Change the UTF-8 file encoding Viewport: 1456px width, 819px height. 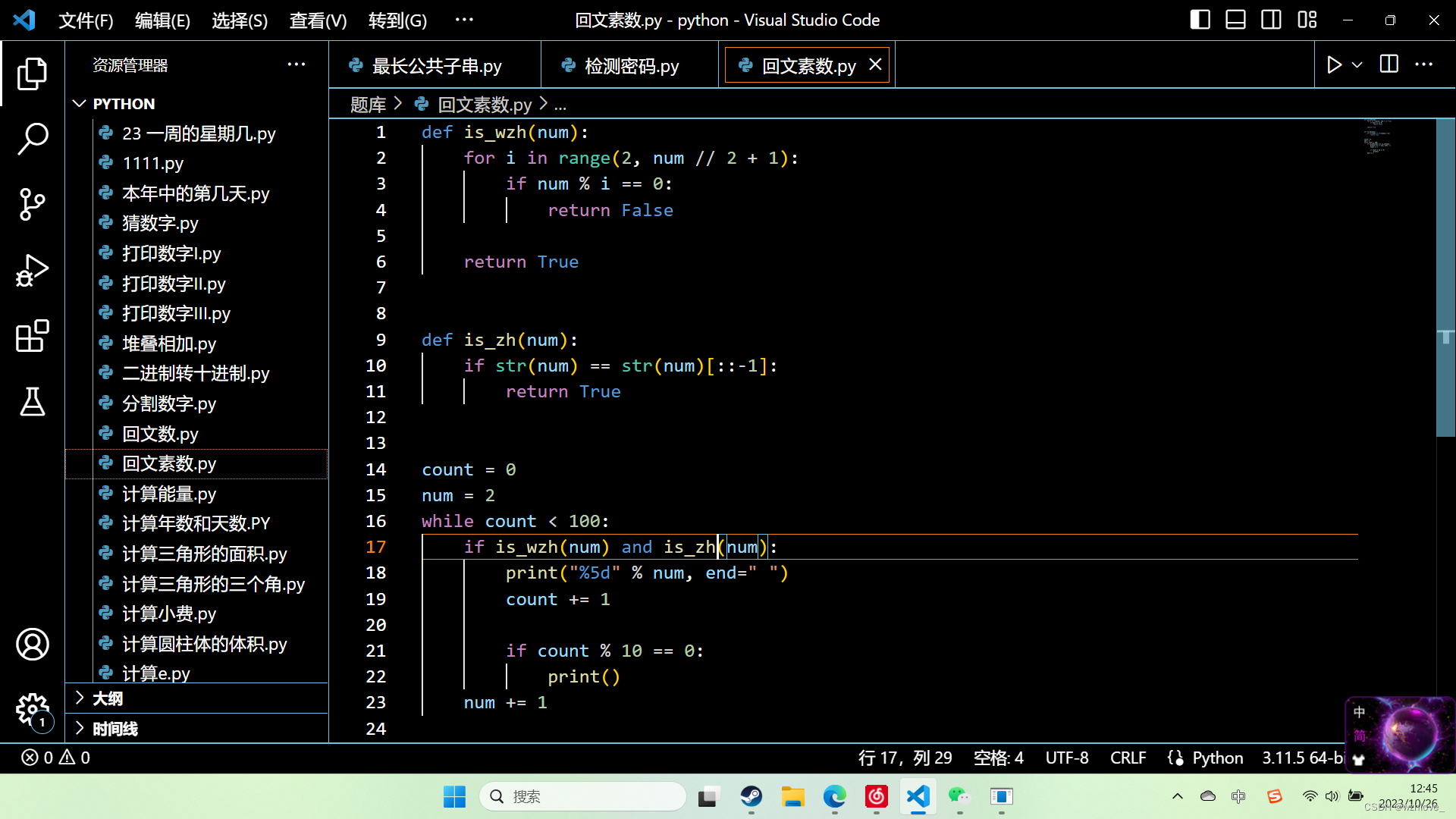point(1067,758)
